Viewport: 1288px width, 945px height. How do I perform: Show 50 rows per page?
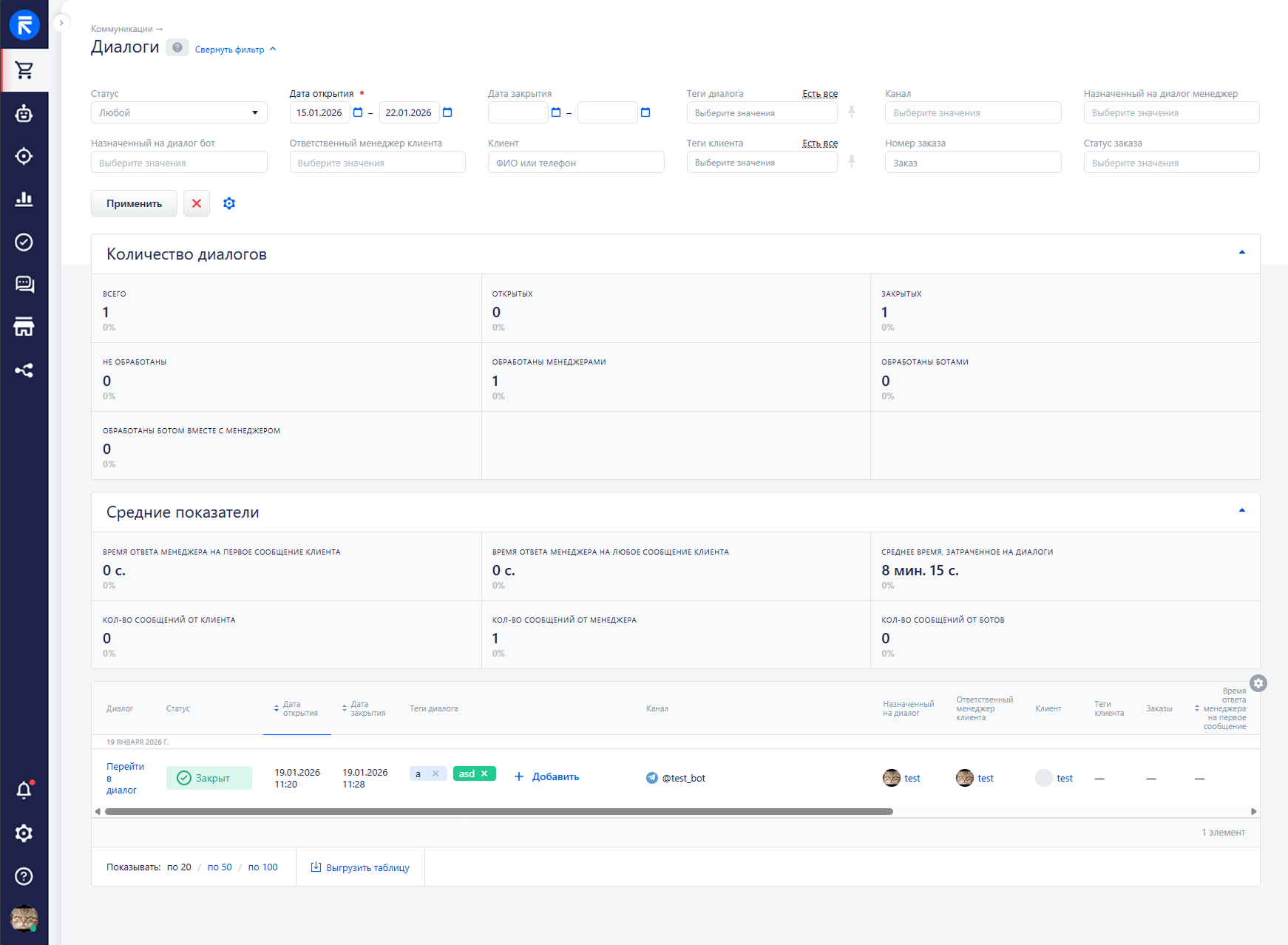(x=220, y=867)
